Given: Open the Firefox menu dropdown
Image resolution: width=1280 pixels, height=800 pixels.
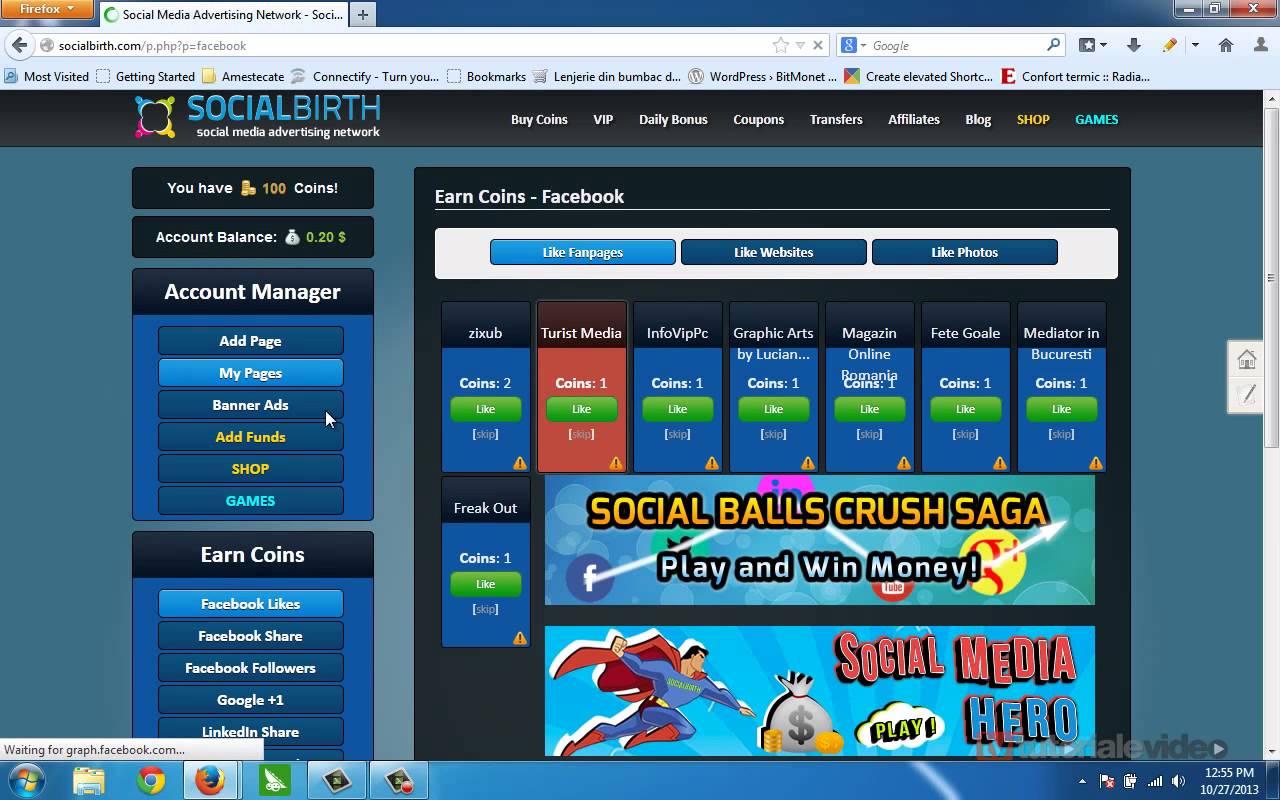Looking at the screenshot, I should [x=46, y=9].
